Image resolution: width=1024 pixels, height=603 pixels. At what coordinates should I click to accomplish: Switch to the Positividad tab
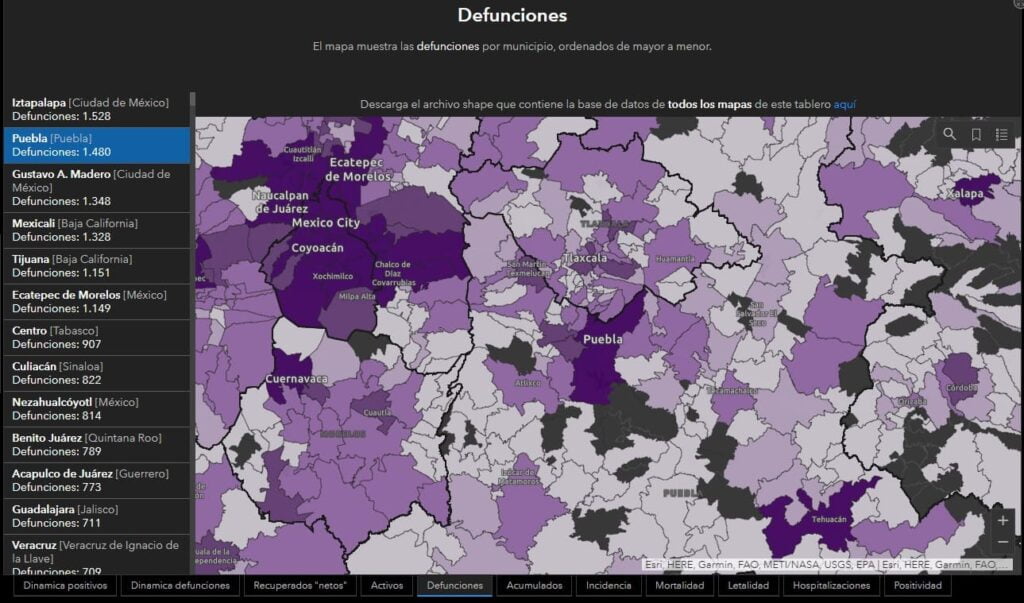[x=917, y=586]
